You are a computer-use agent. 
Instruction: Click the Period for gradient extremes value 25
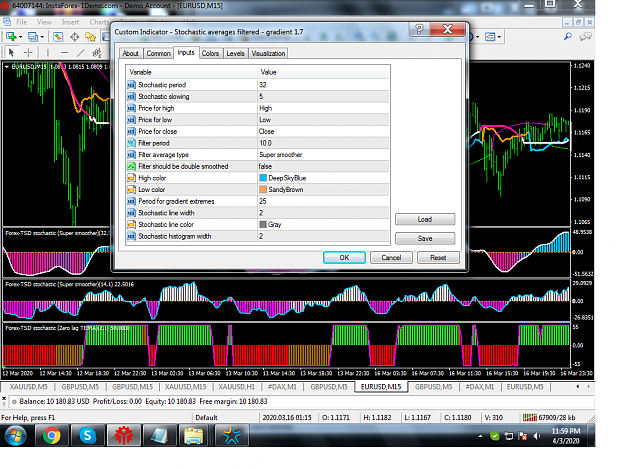[x=323, y=201]
